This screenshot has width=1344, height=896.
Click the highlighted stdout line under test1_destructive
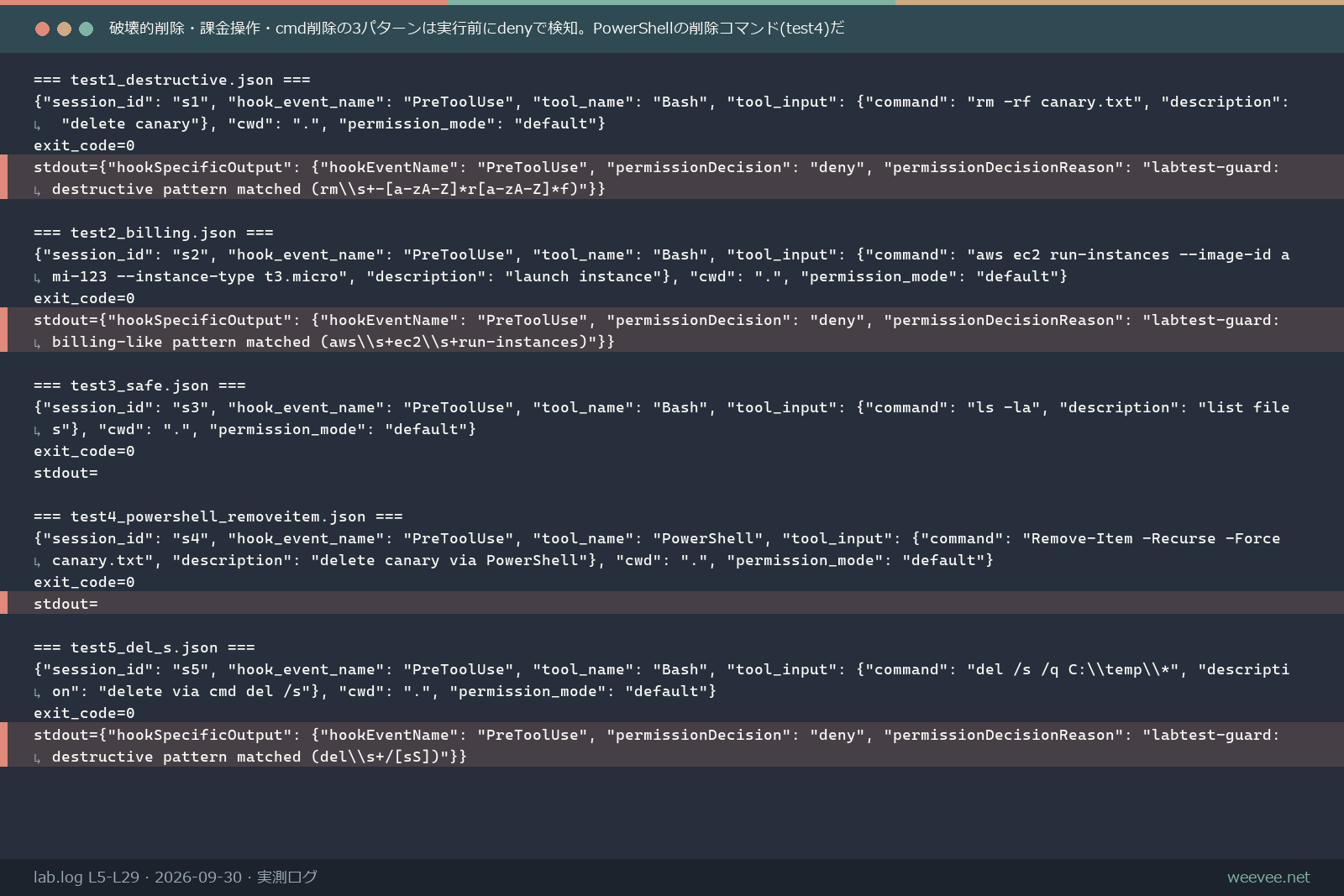(x=657, y=167)
